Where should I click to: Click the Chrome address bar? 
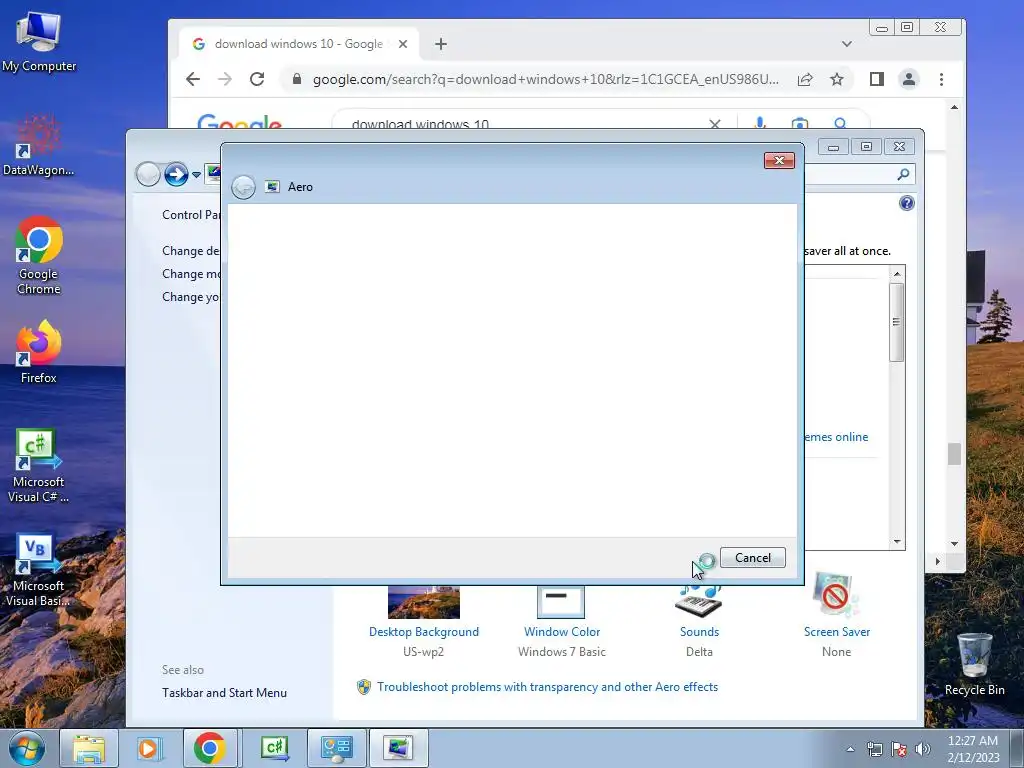click(x=545, y=79)
